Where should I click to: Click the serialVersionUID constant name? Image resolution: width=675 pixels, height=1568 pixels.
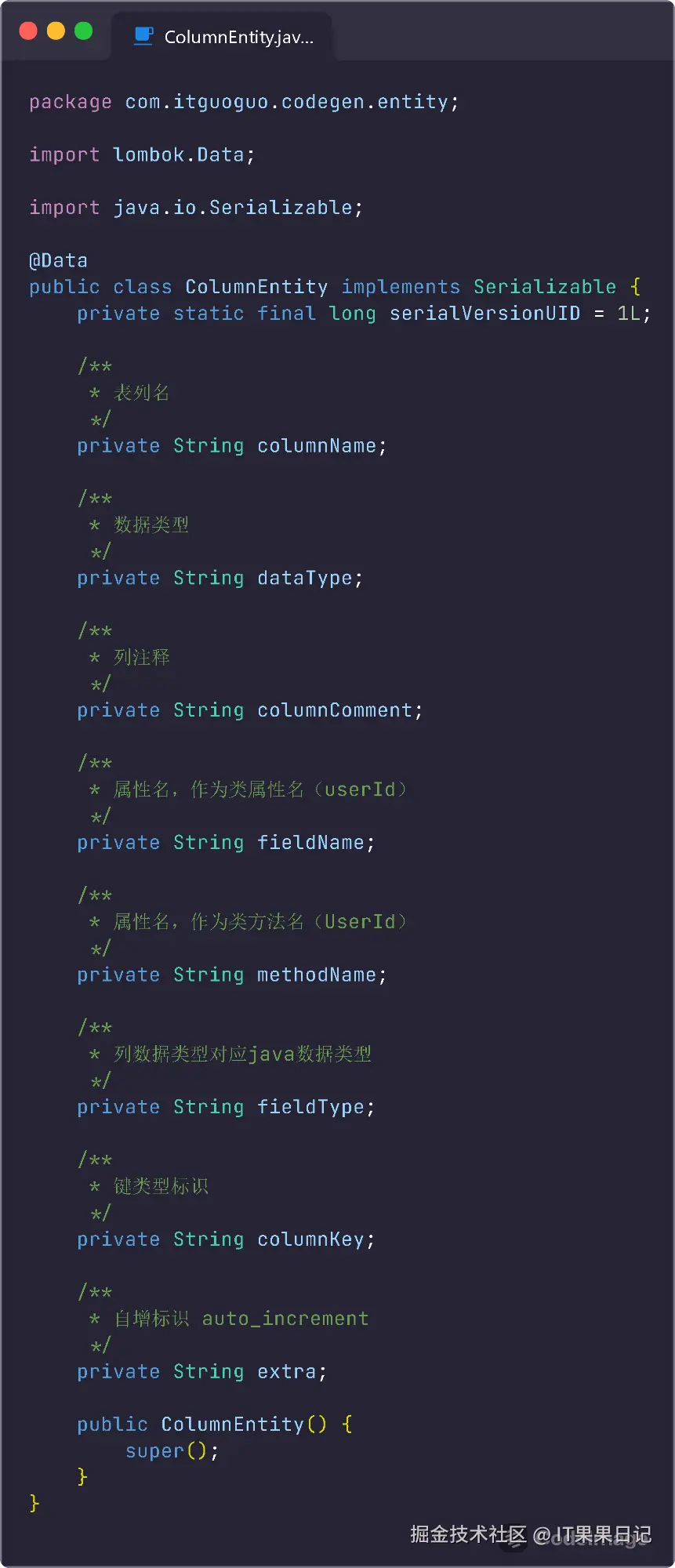pos(484,314)
